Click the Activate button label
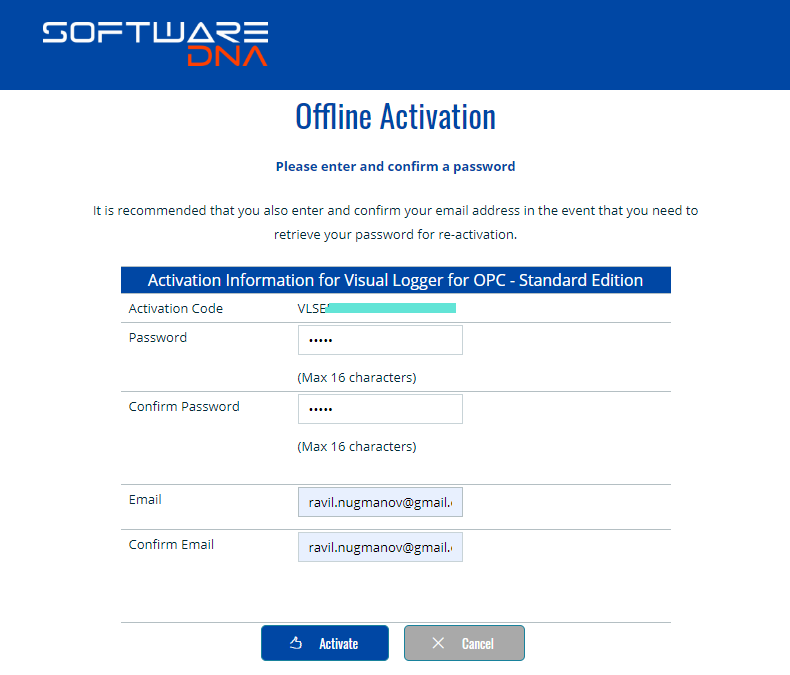 [339, 643]
